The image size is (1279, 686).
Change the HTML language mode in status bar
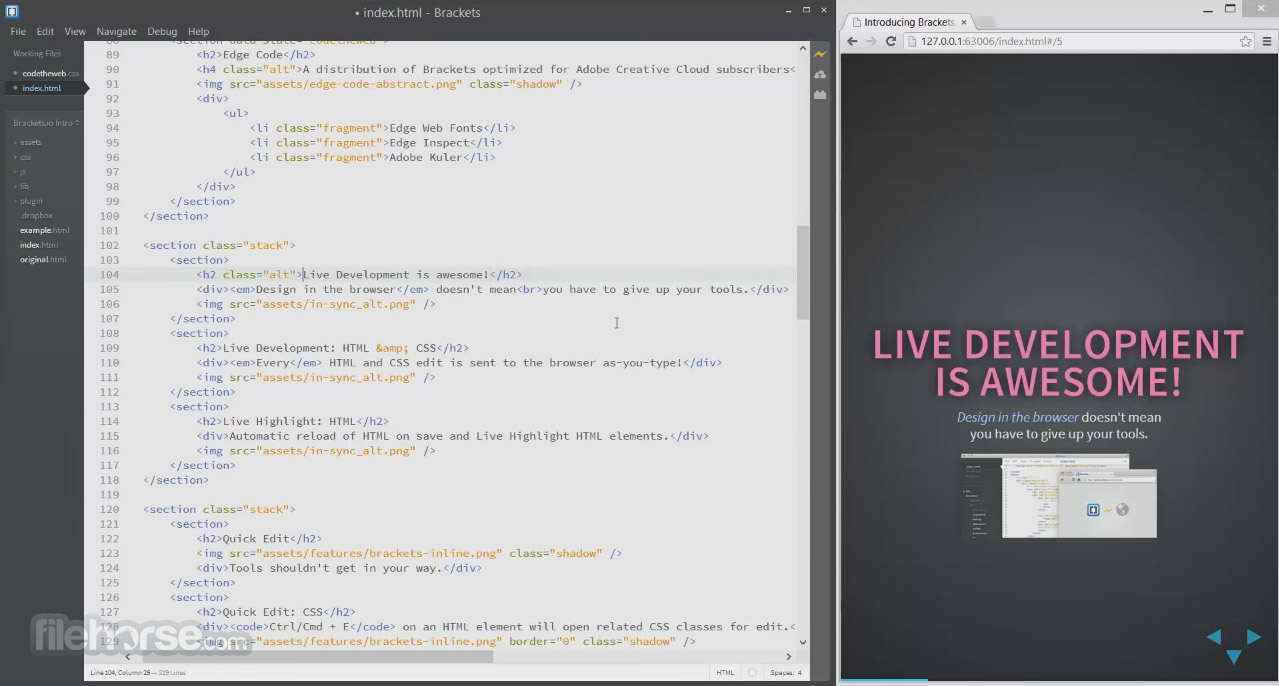coord(725,672)
